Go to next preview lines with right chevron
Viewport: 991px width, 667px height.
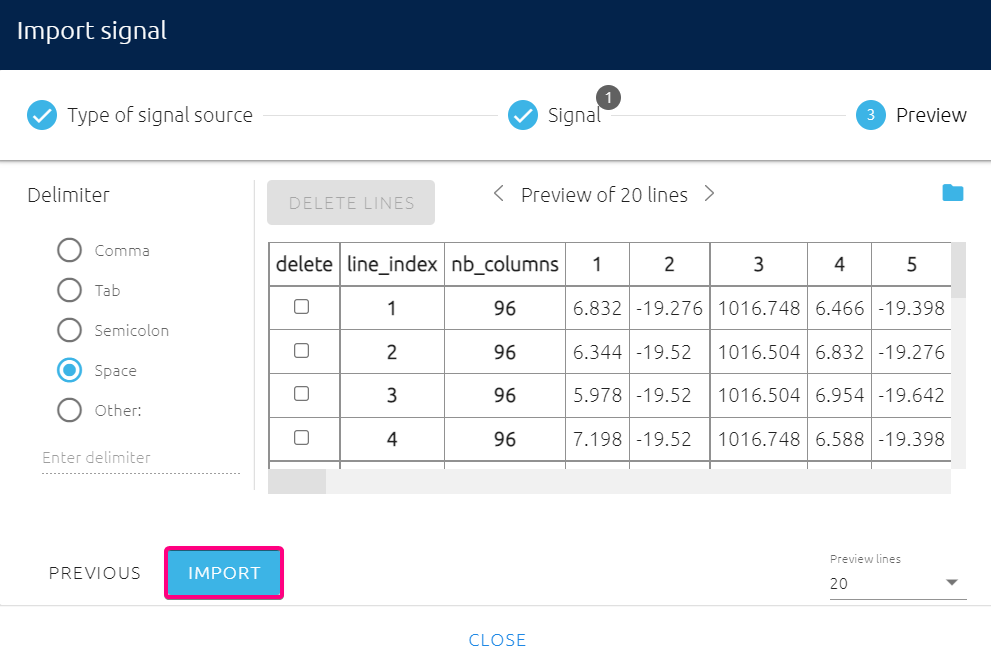[x=709, y=194]
